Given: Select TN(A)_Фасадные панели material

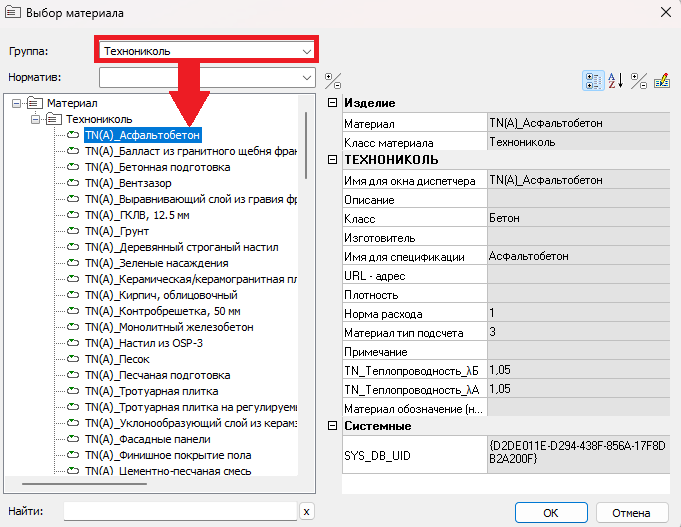Looking at the screenshot, I should [147, 439].
